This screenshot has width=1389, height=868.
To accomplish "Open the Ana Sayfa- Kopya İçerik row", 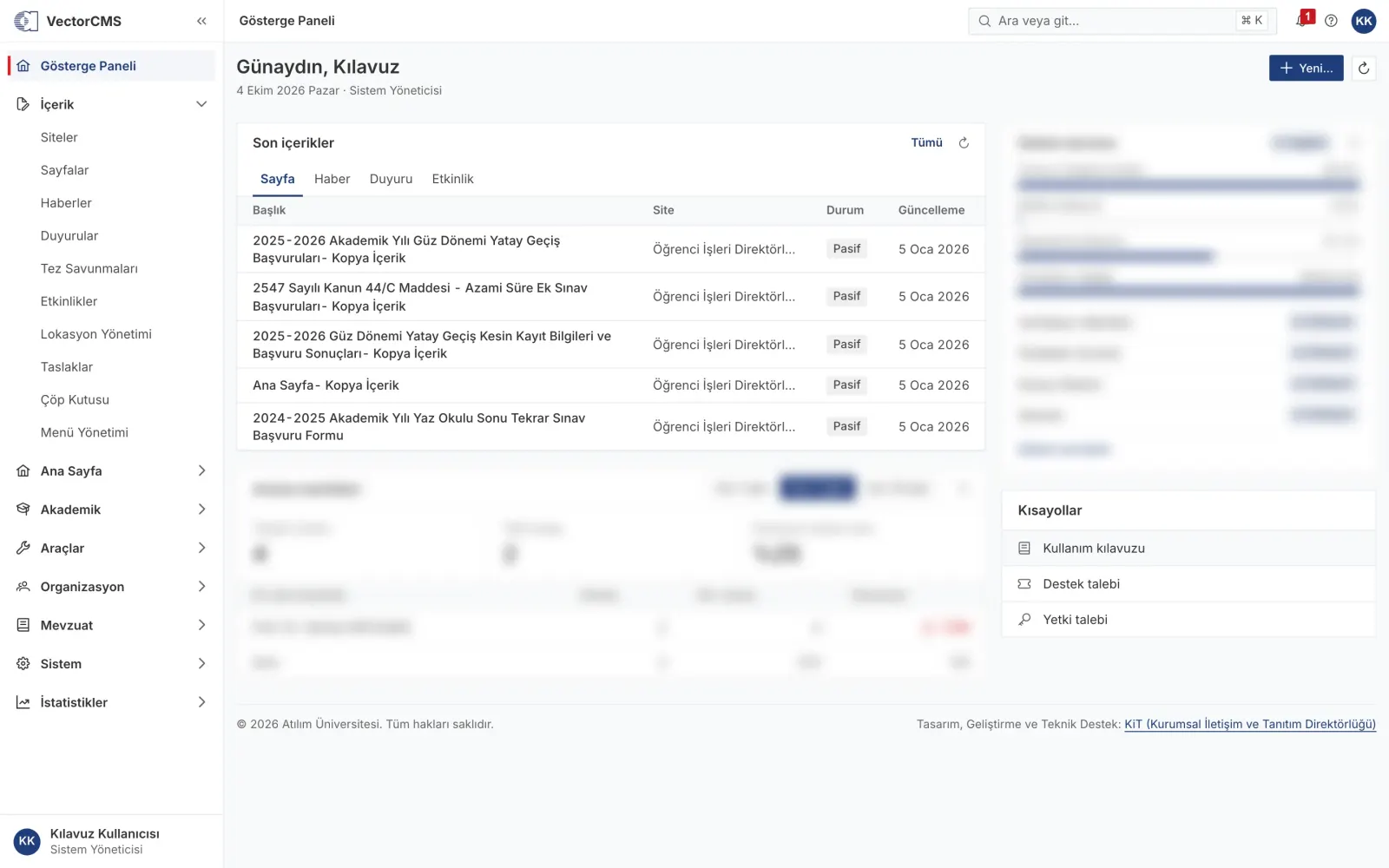I will [611, 385].
